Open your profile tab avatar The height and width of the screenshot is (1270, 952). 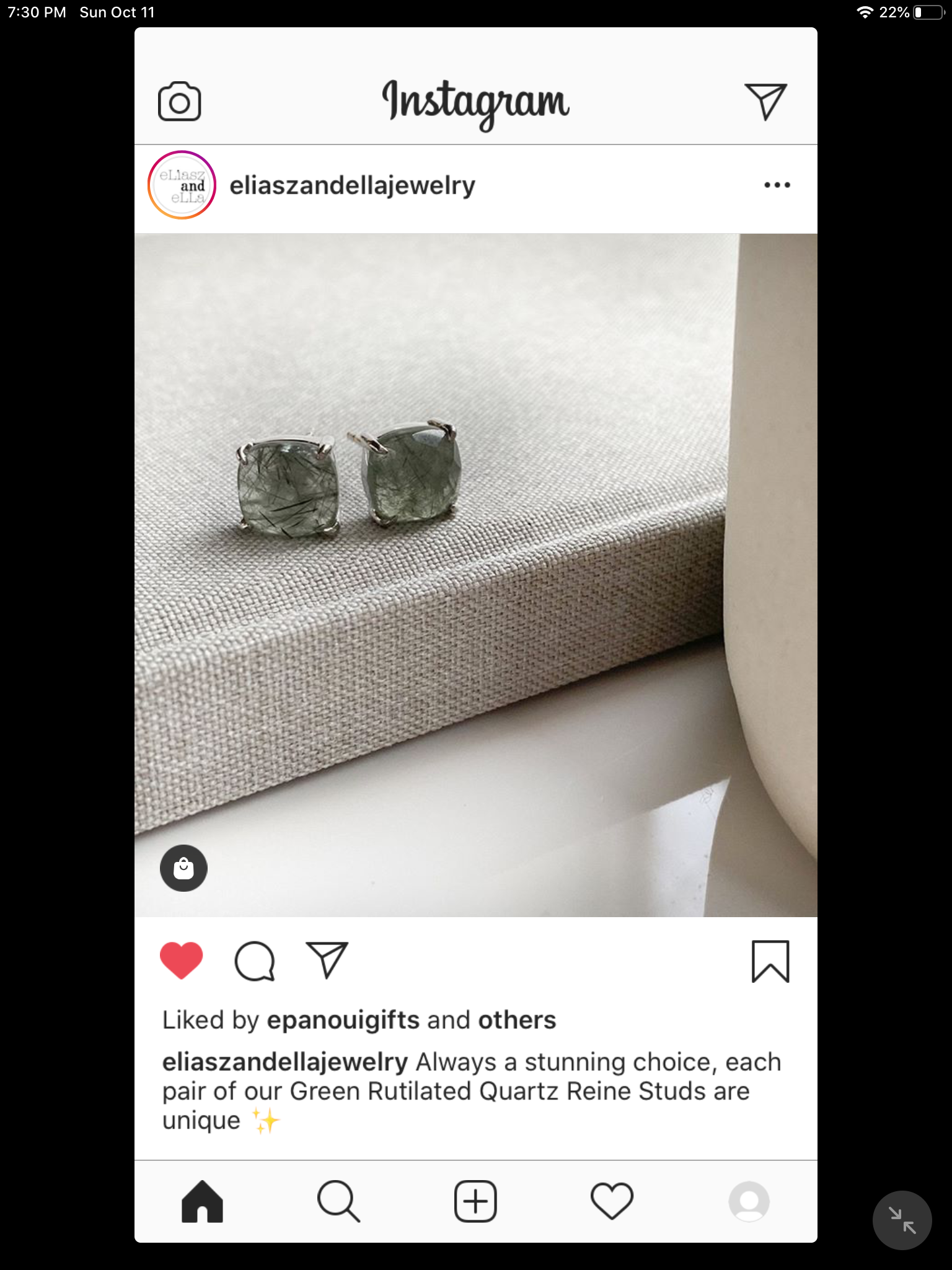[749, 1201]
